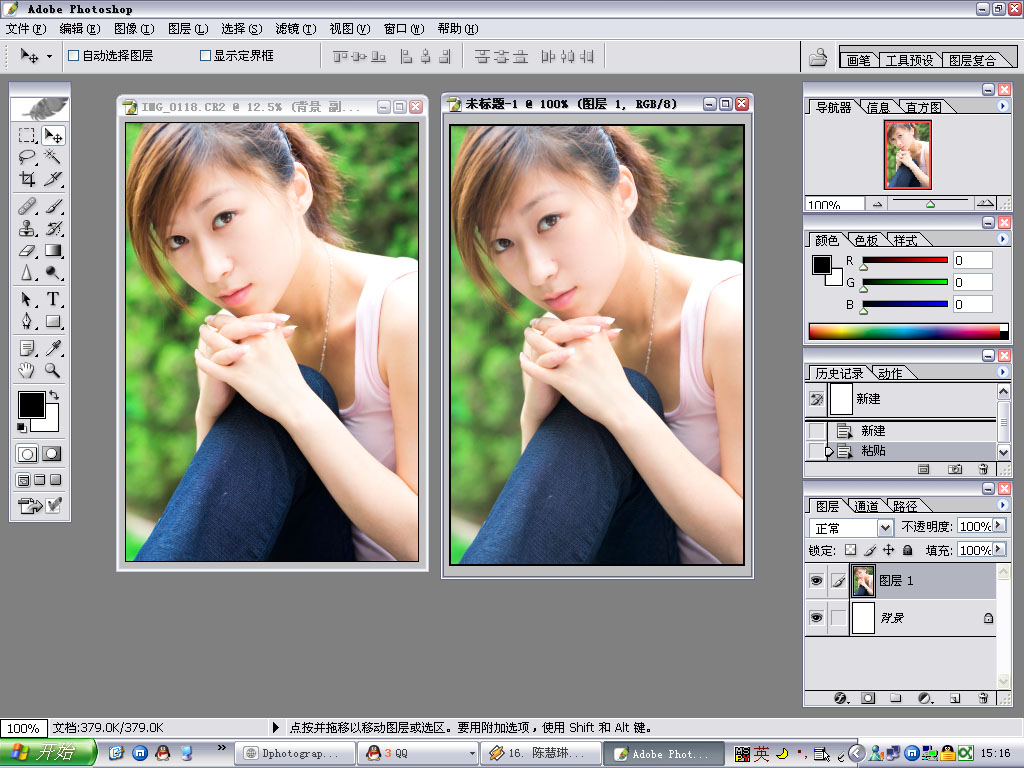Create new snapshot in History panel

955,469
